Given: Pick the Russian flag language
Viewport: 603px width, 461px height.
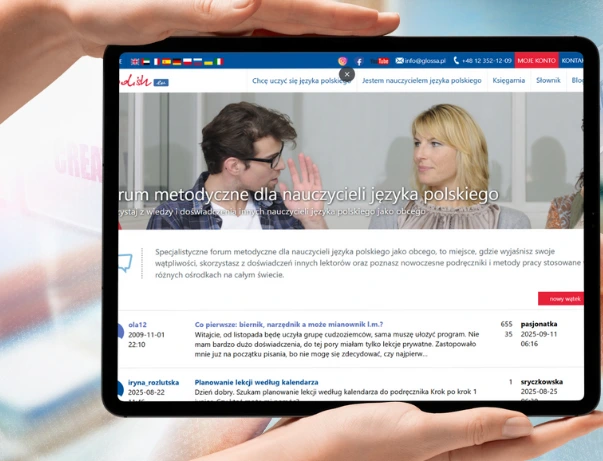Looking at the screenshot, I should (198, 62).
